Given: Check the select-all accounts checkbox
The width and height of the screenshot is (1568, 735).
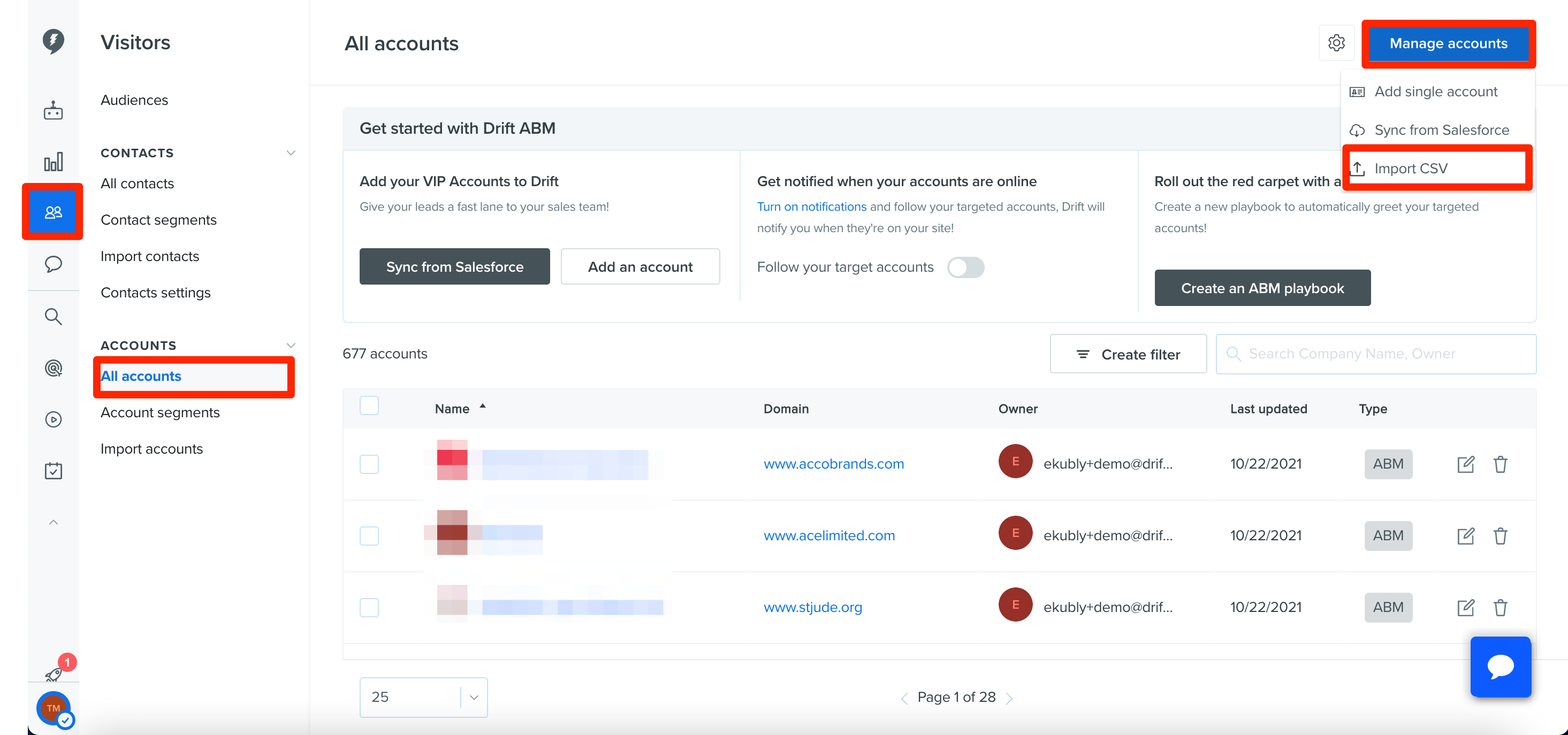Looking at the screenshot, I should tap(369, 405).
